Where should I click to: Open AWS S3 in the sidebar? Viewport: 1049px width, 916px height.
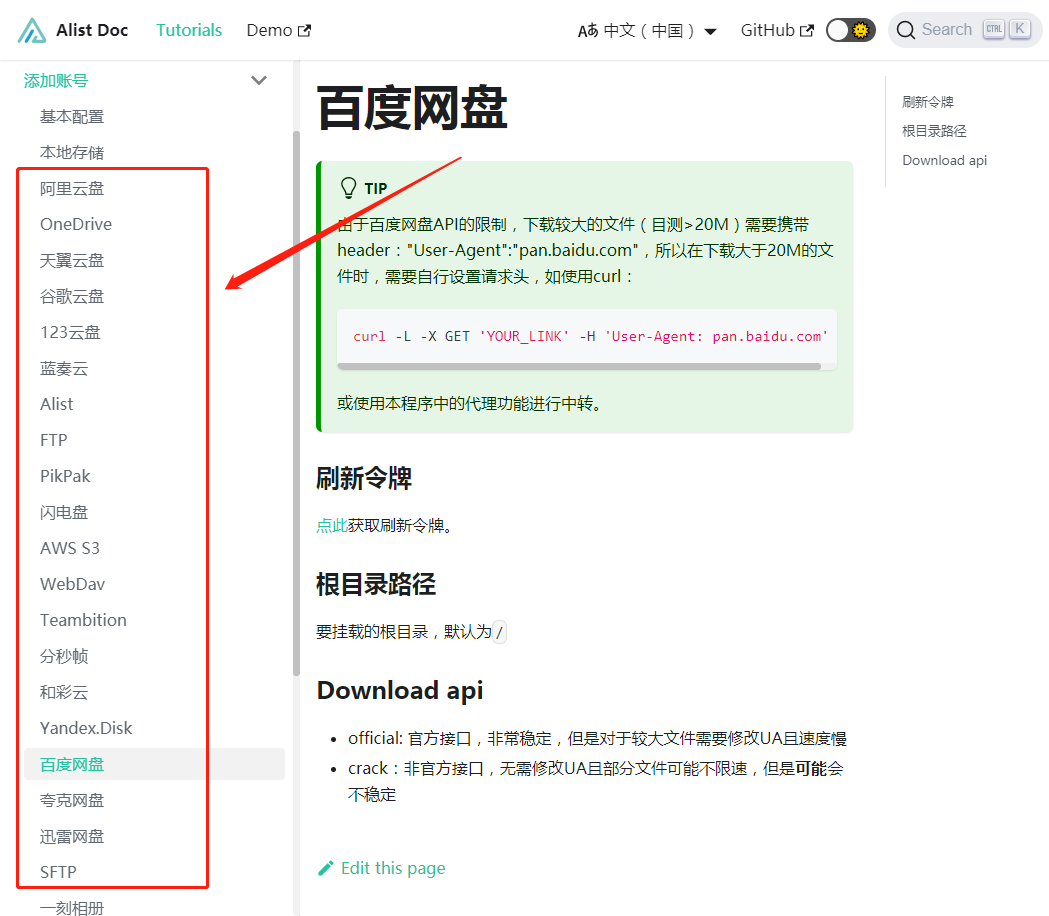coord(70,548)
